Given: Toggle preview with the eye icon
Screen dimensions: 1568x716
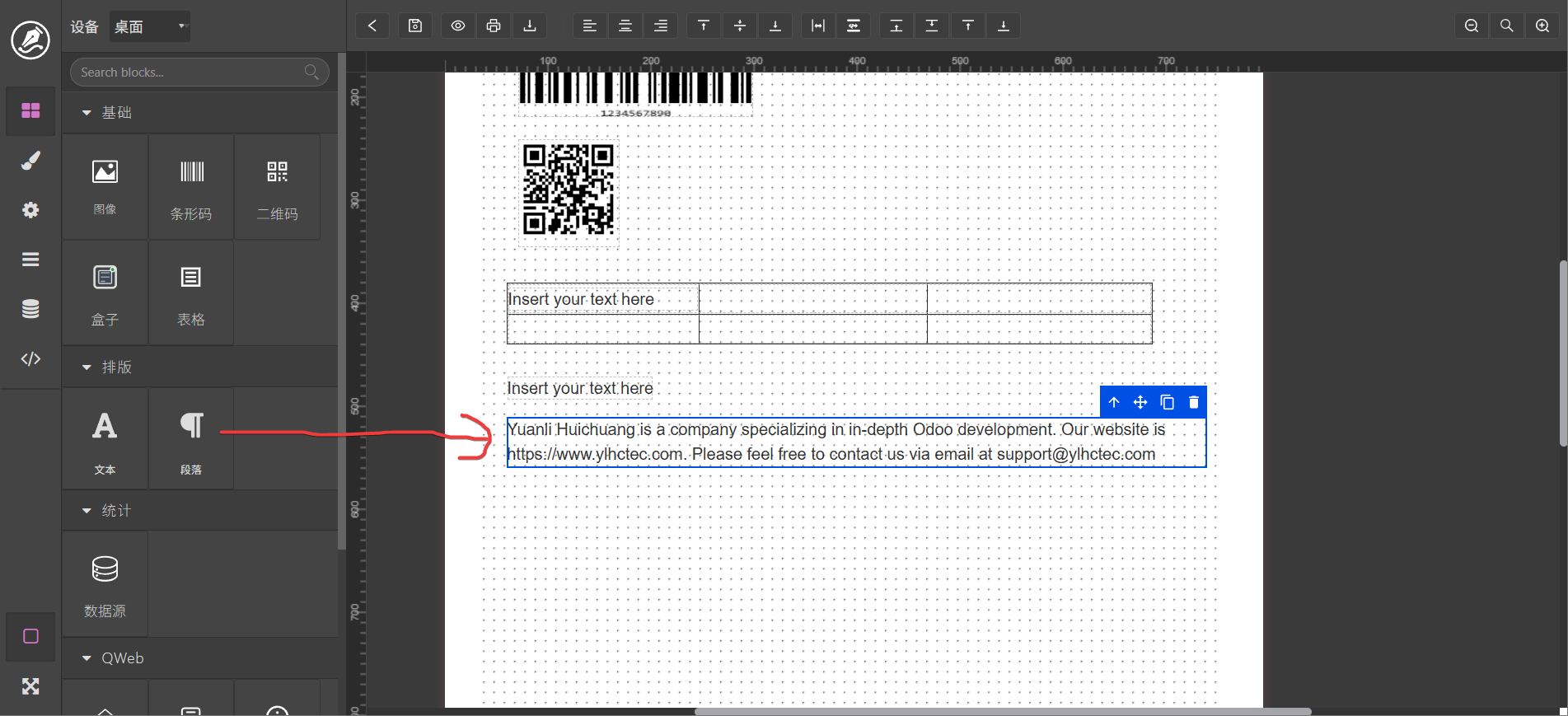Looking at the screenshot, I should point(458,26).
